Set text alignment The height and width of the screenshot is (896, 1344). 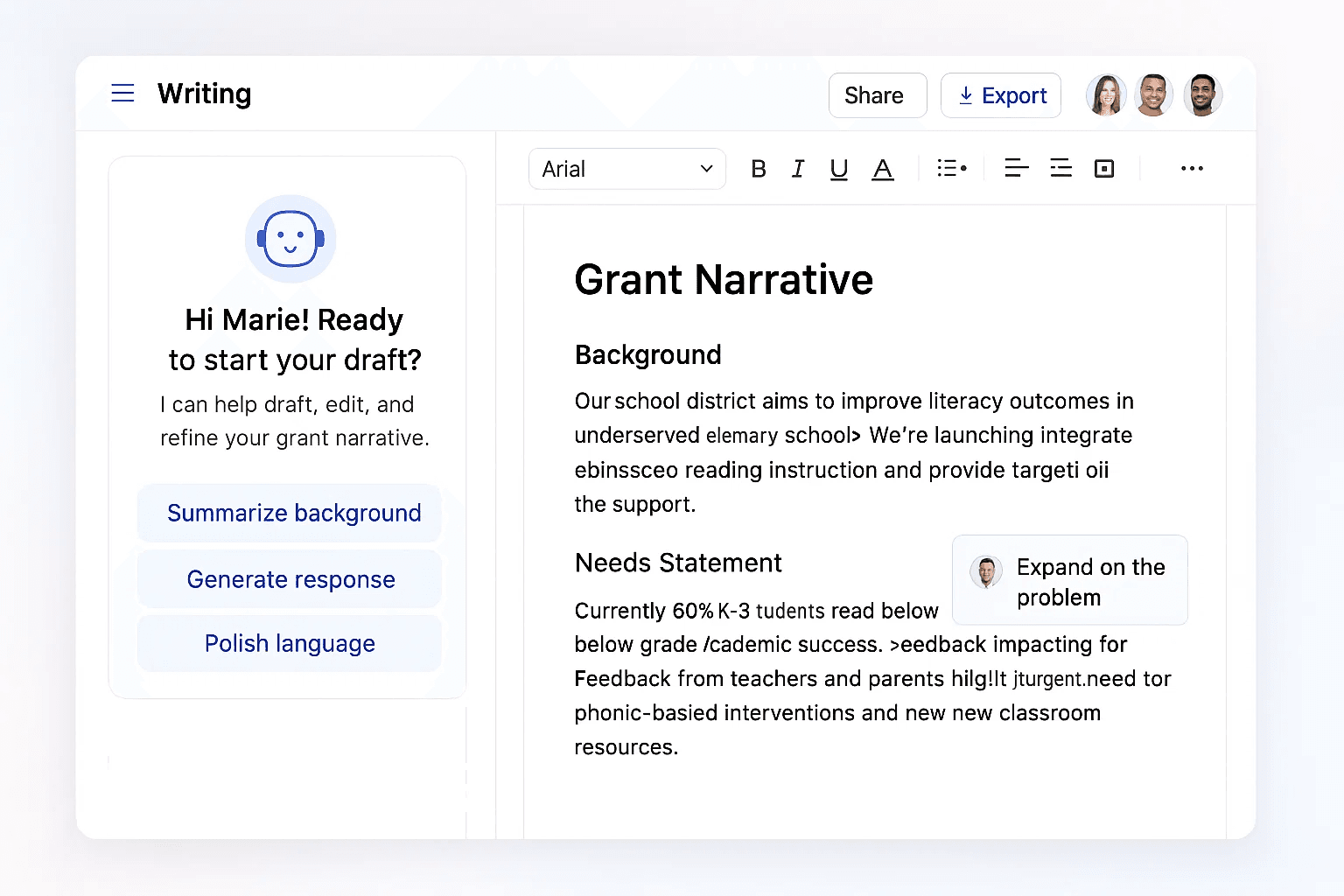pyautogui.click(x=1017, y=168)
